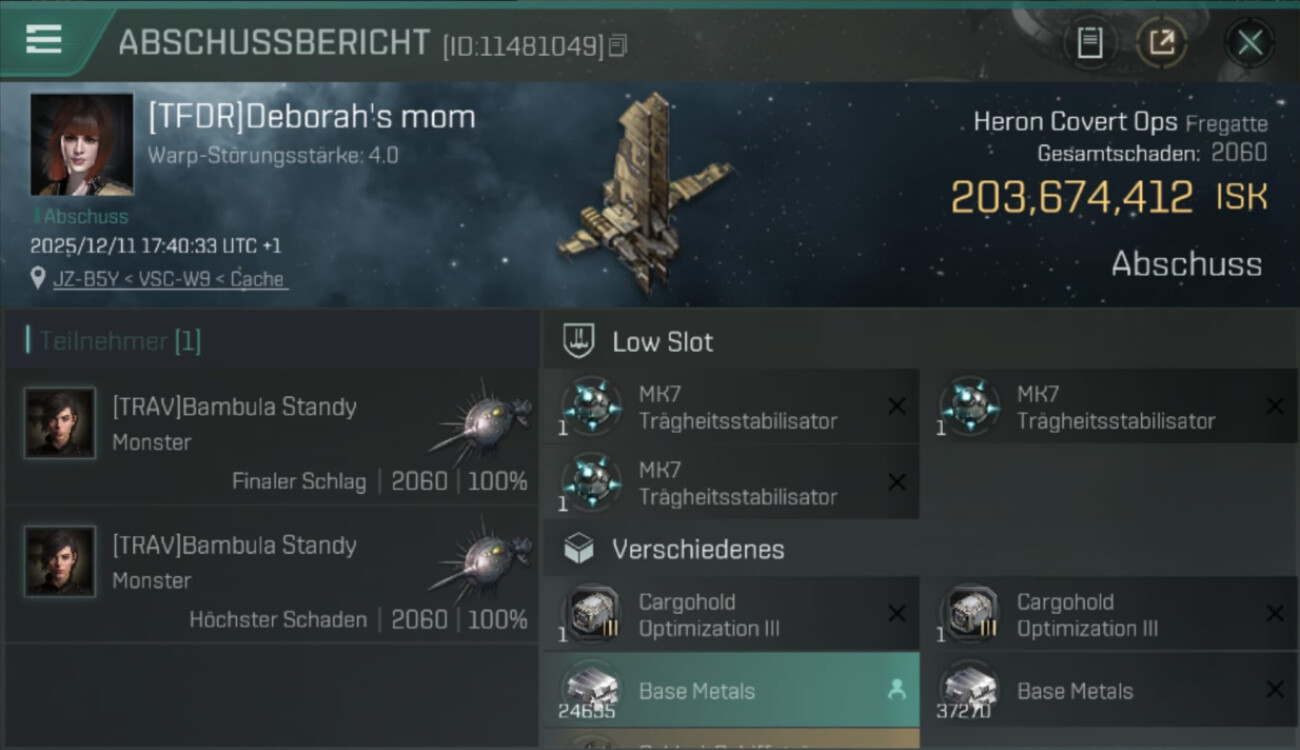Screen dimensions: 1300x750
Task: Select highlighted Base Metals 24655 row
Action: [x=731, y=690]
